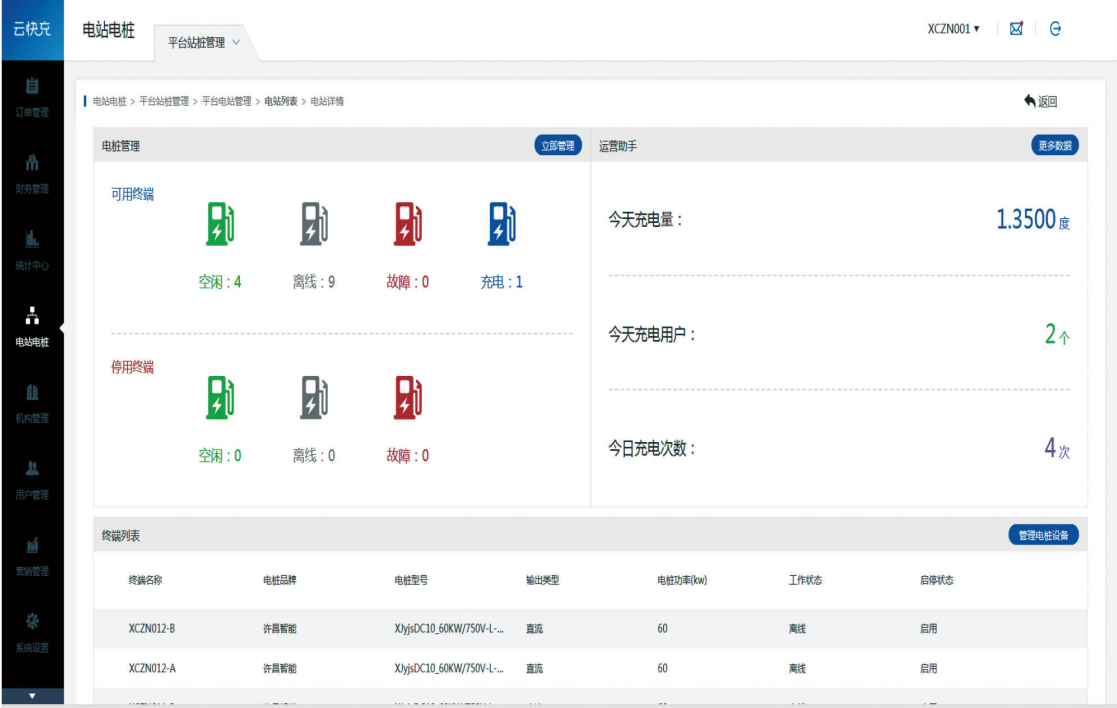Click the 立即管理 button
The width and height of the screenshot is (1117, 708).
(x=557, y=146)
